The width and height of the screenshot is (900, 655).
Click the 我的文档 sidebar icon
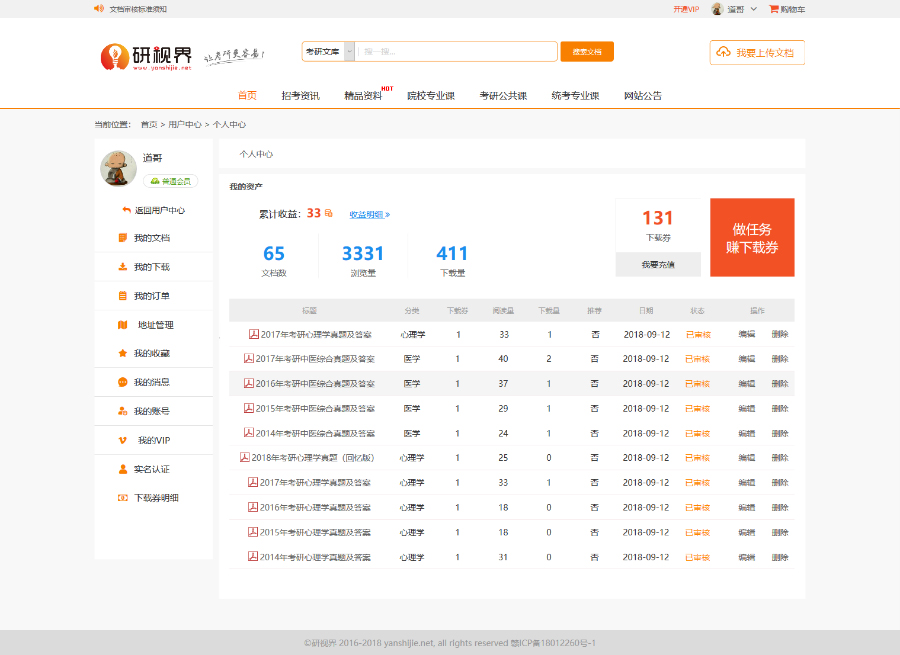click(123, 238)
